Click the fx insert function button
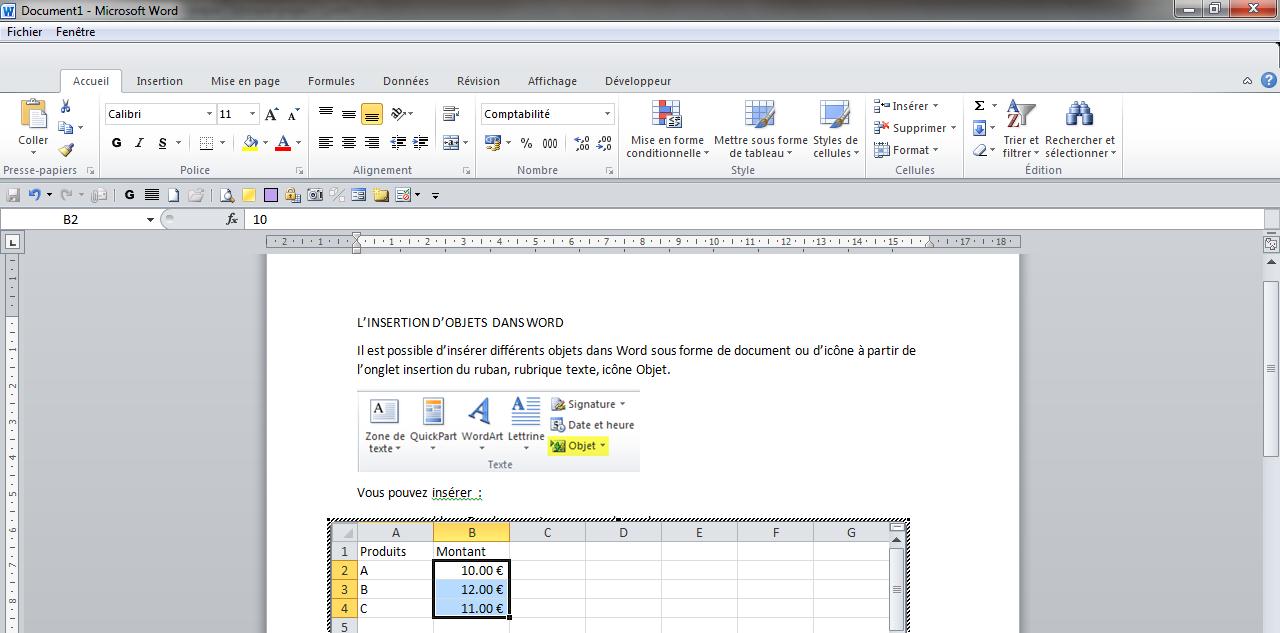The height and width of the screenshot is (633, 1280). (232, 219)
